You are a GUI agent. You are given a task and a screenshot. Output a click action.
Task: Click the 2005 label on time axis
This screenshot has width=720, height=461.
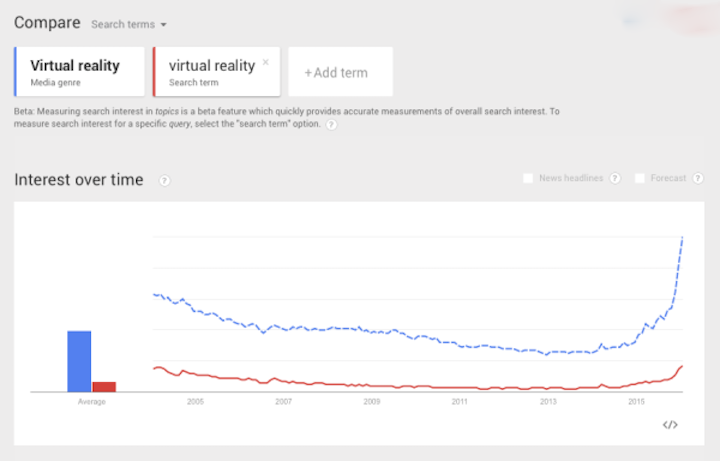tap(195, 402)
